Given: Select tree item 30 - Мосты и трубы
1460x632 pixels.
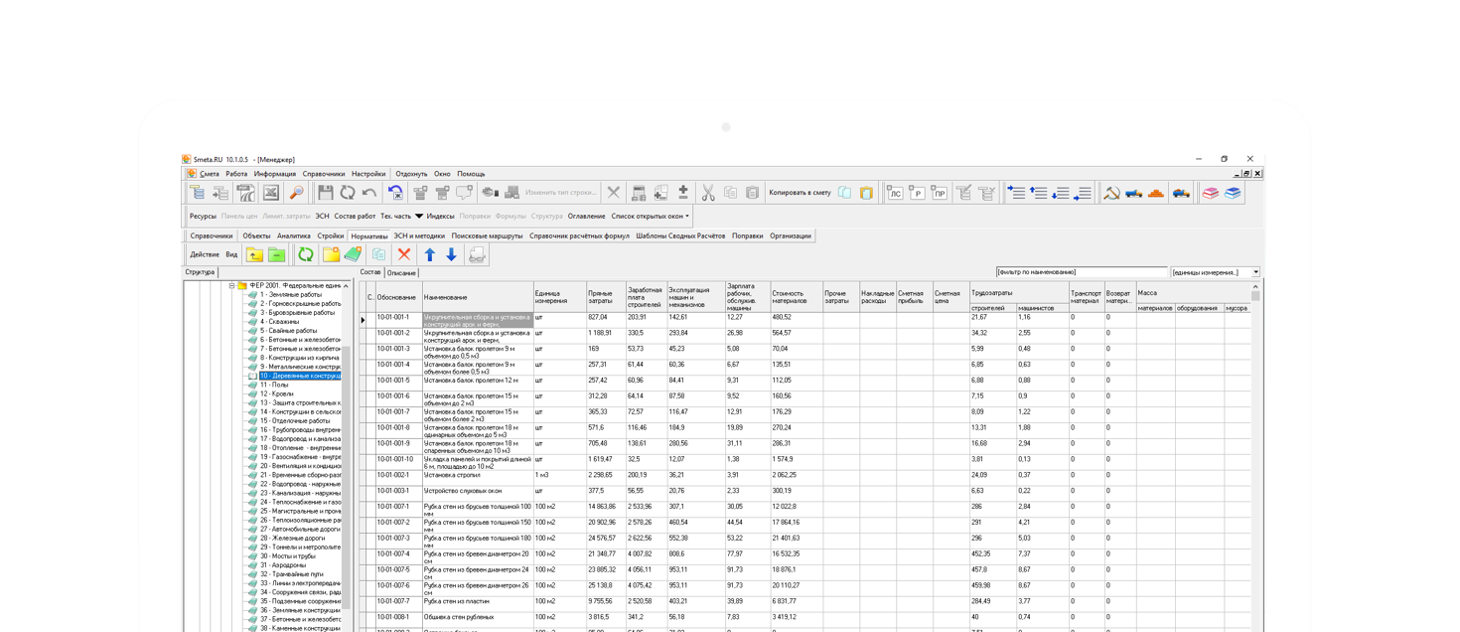Looking at the screenshot, I should click(288, 556).
